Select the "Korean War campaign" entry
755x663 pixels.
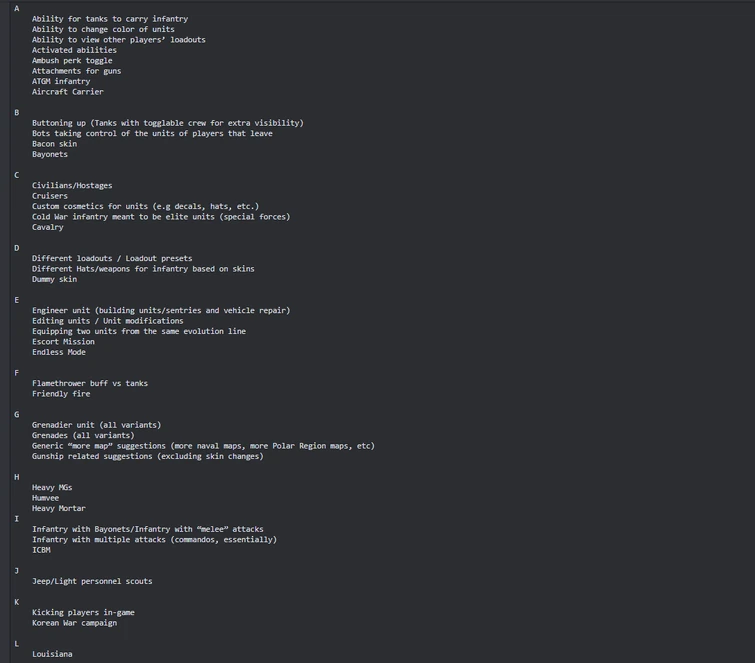click(x=74, y=623)
